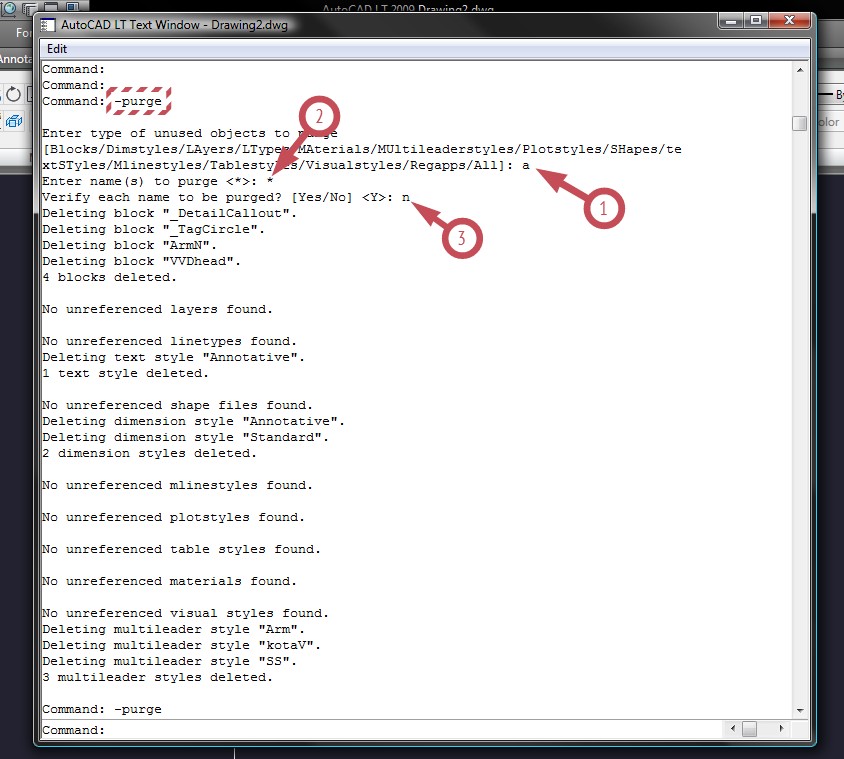The image size is (844, 759).
Task: Open the color dropdown behind the window
Action: 830,122
